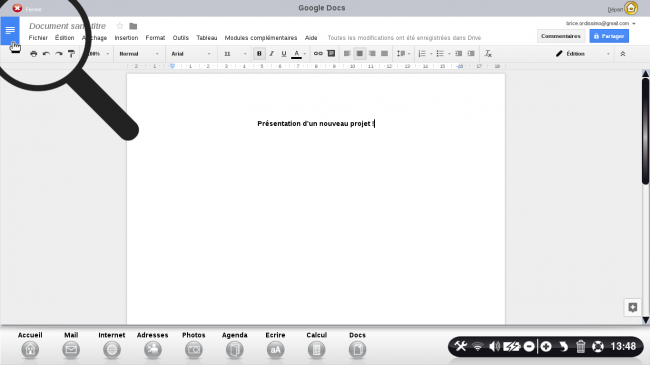Launch Internet from bottom bar

click(x=112, y=346)
